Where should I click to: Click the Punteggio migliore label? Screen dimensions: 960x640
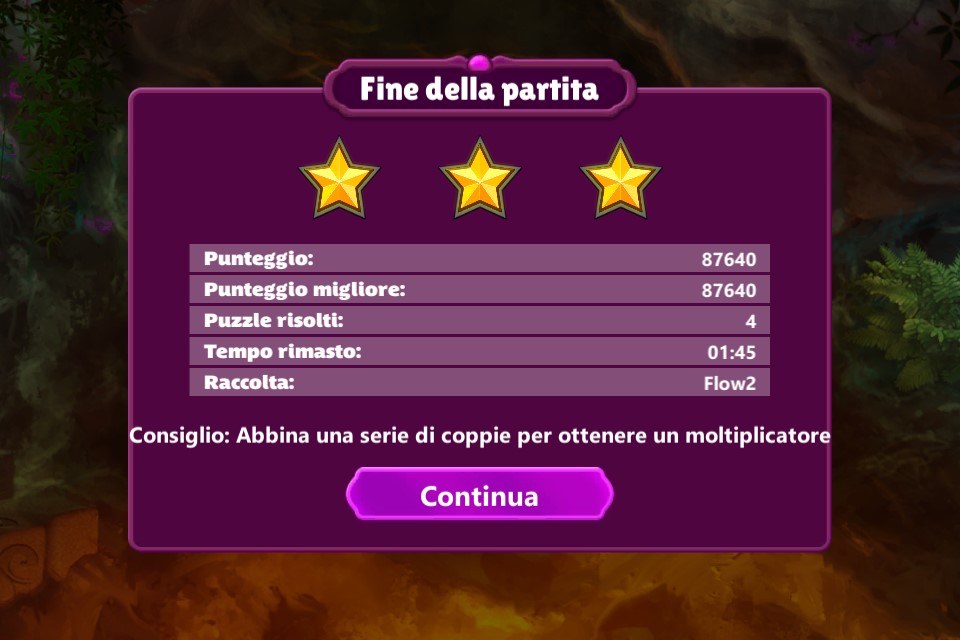[x=304, y=290]
